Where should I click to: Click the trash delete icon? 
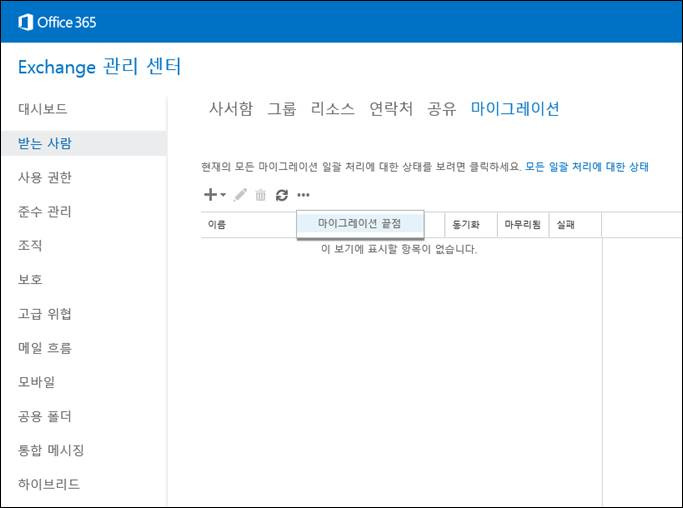click(260, 195)
